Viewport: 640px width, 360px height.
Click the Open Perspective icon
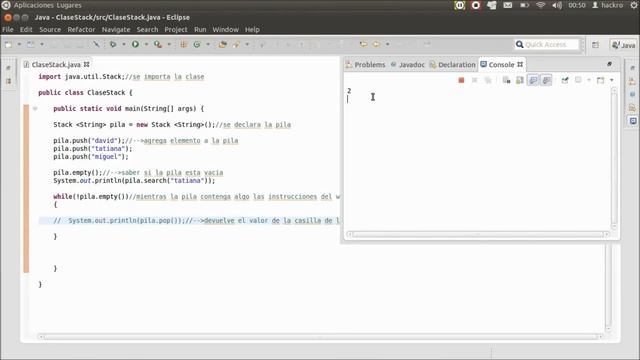(x=596, y=44)
